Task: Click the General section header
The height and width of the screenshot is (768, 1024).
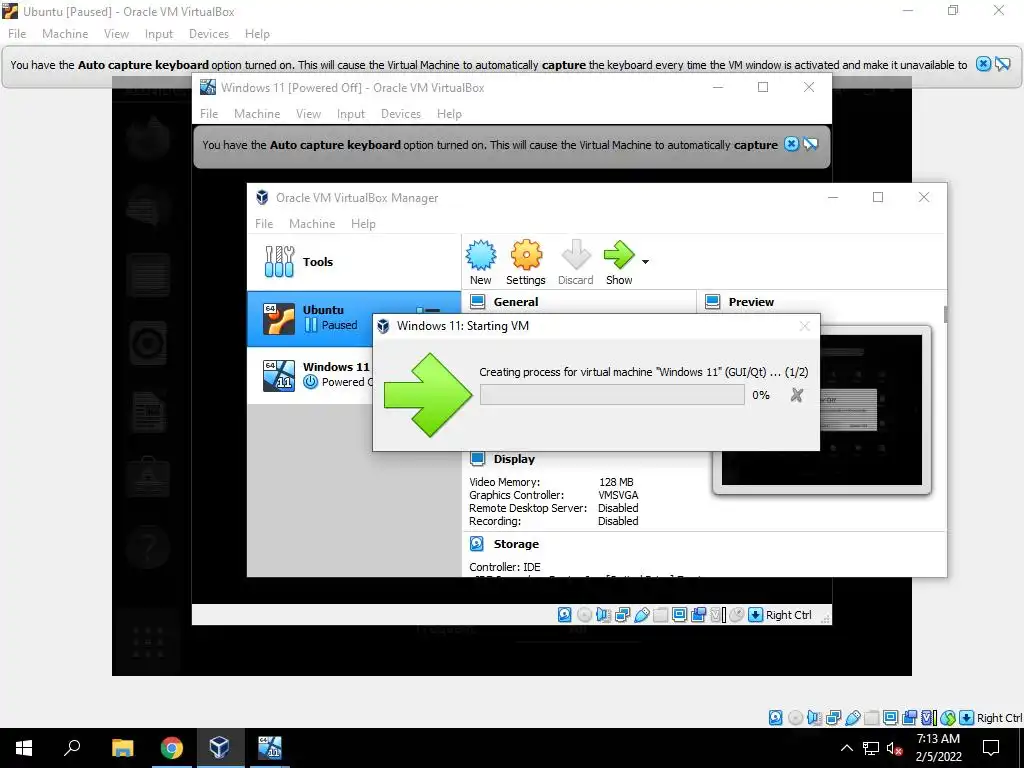Action: coord(515,302)
